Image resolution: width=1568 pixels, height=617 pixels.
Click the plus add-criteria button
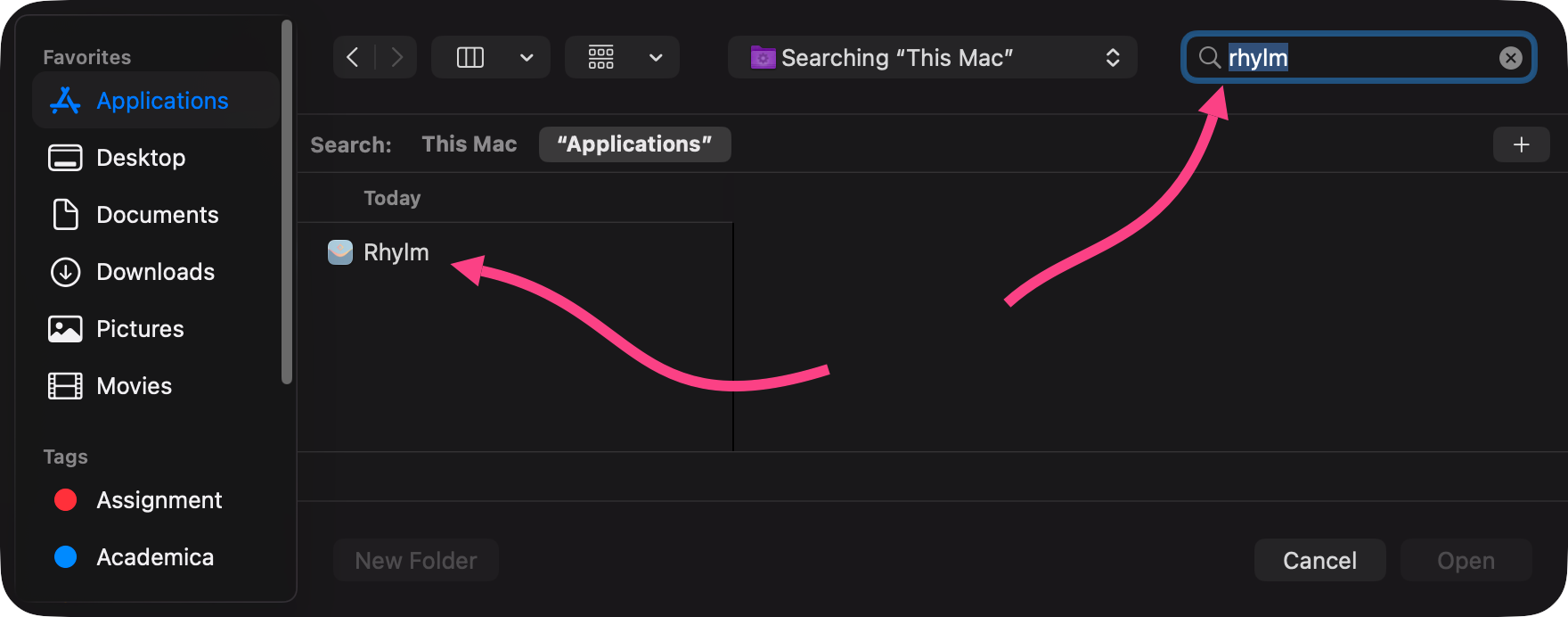[1521, 144]
